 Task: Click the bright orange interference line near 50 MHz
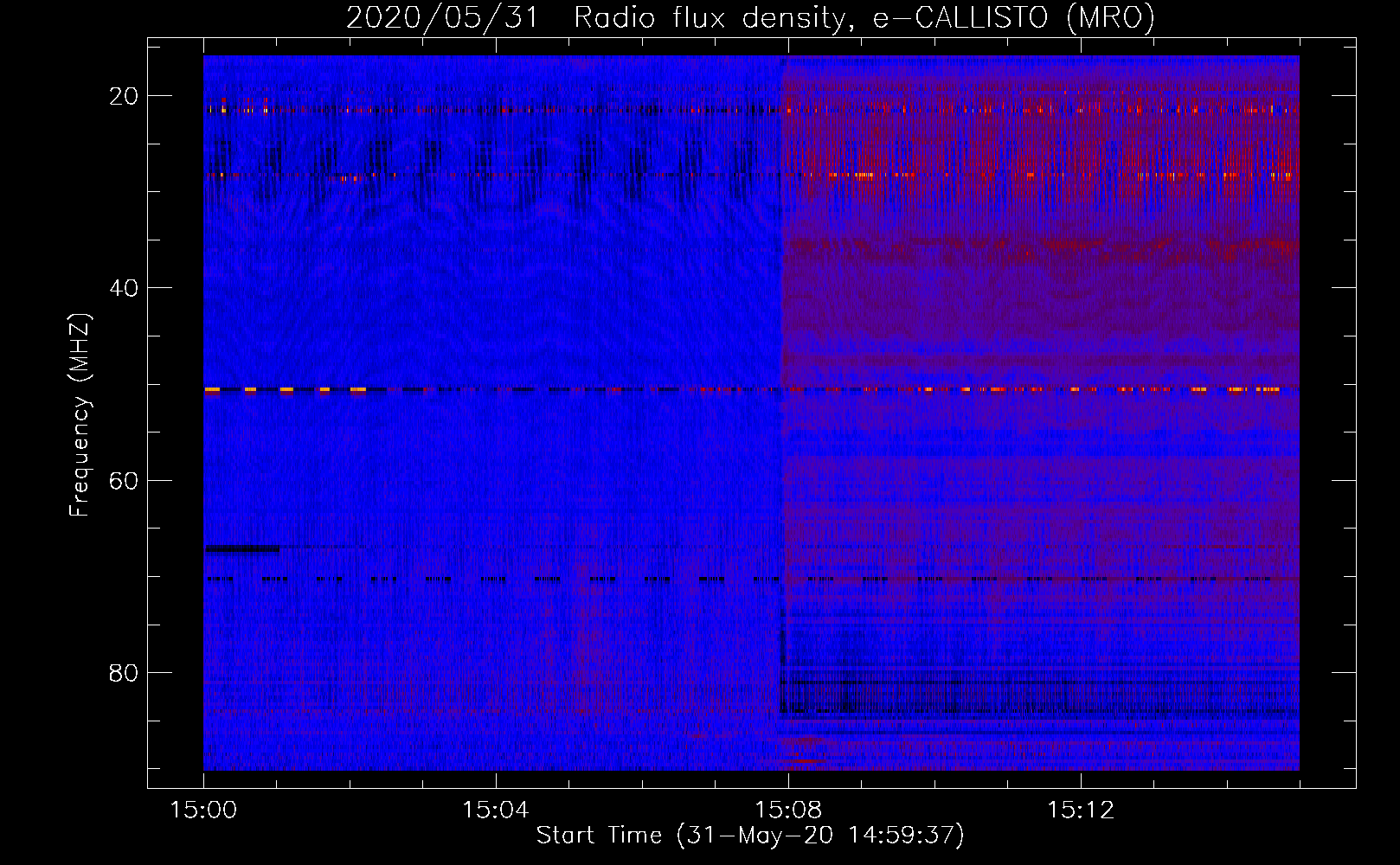pos(751,389)
